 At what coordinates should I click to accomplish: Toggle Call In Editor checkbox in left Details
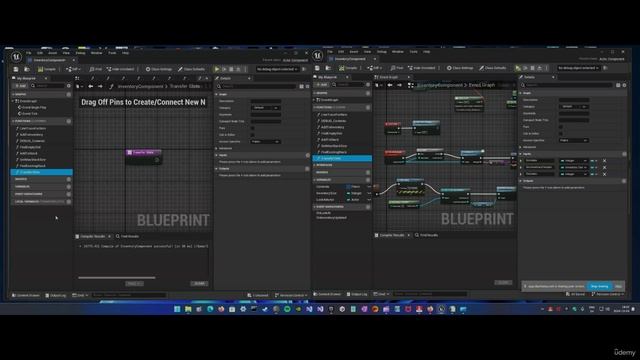pyautogui.click(x=252, y=135)
